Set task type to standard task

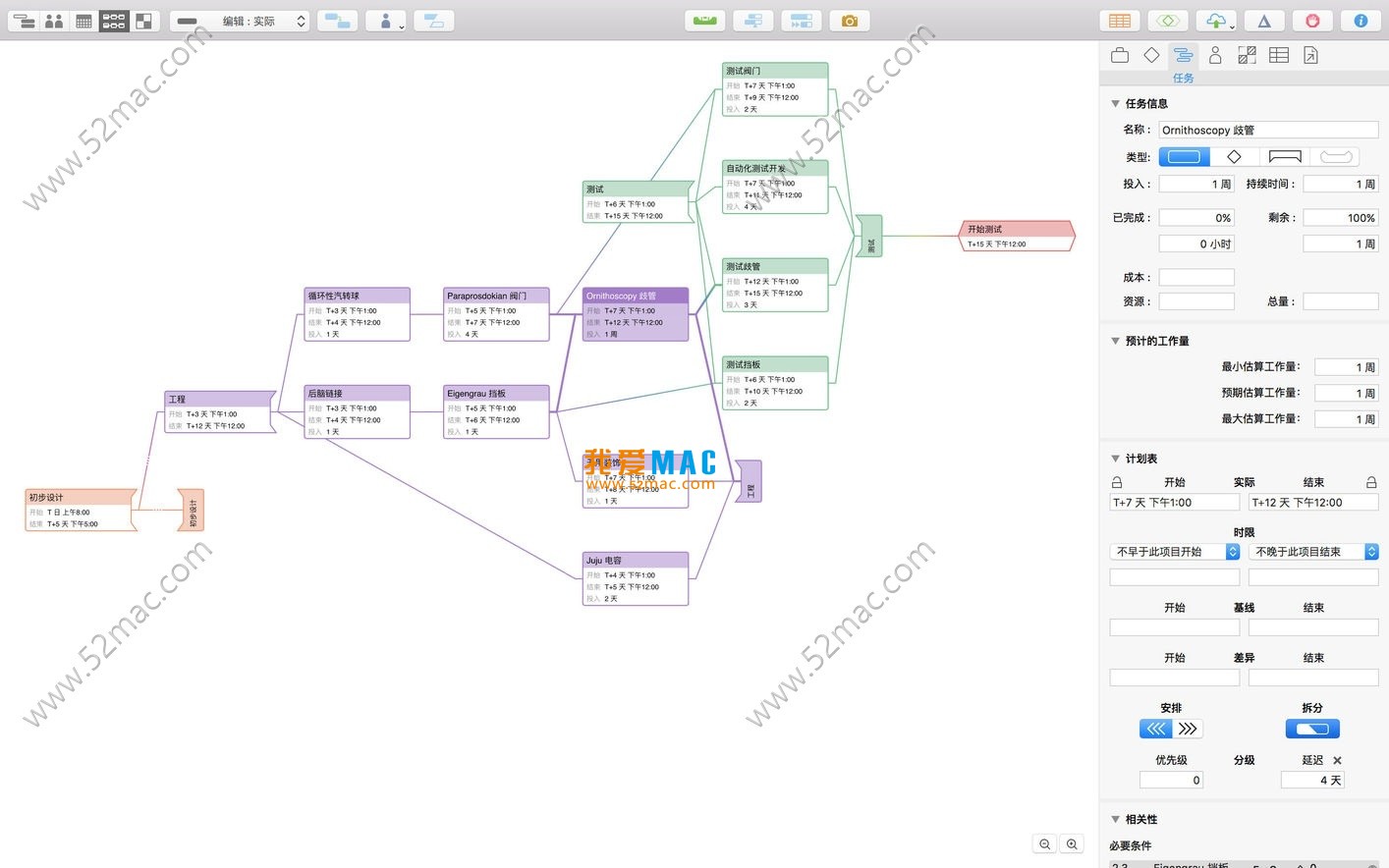[x=1184, y=156]
